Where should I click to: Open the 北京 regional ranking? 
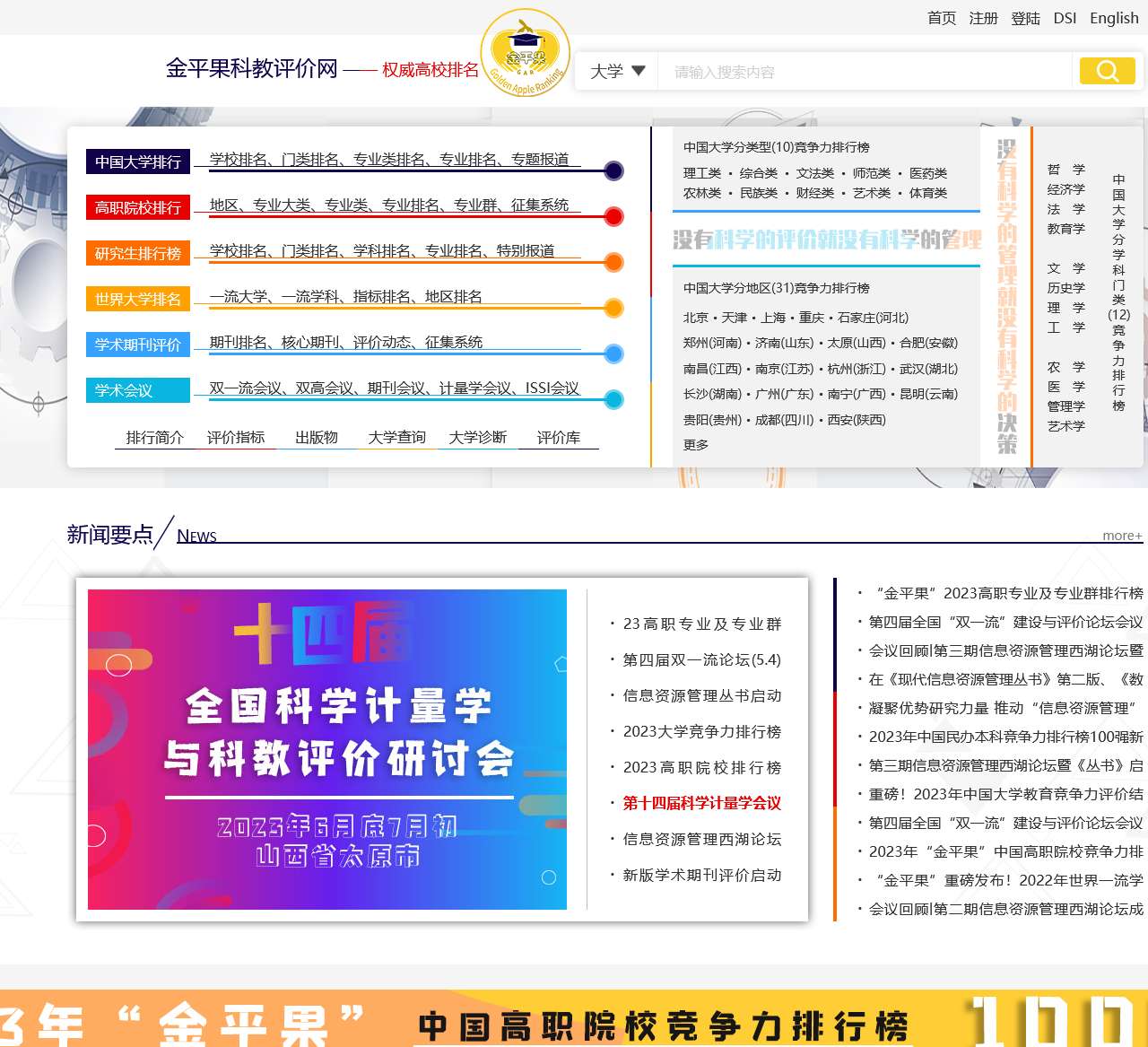(696, 318)
